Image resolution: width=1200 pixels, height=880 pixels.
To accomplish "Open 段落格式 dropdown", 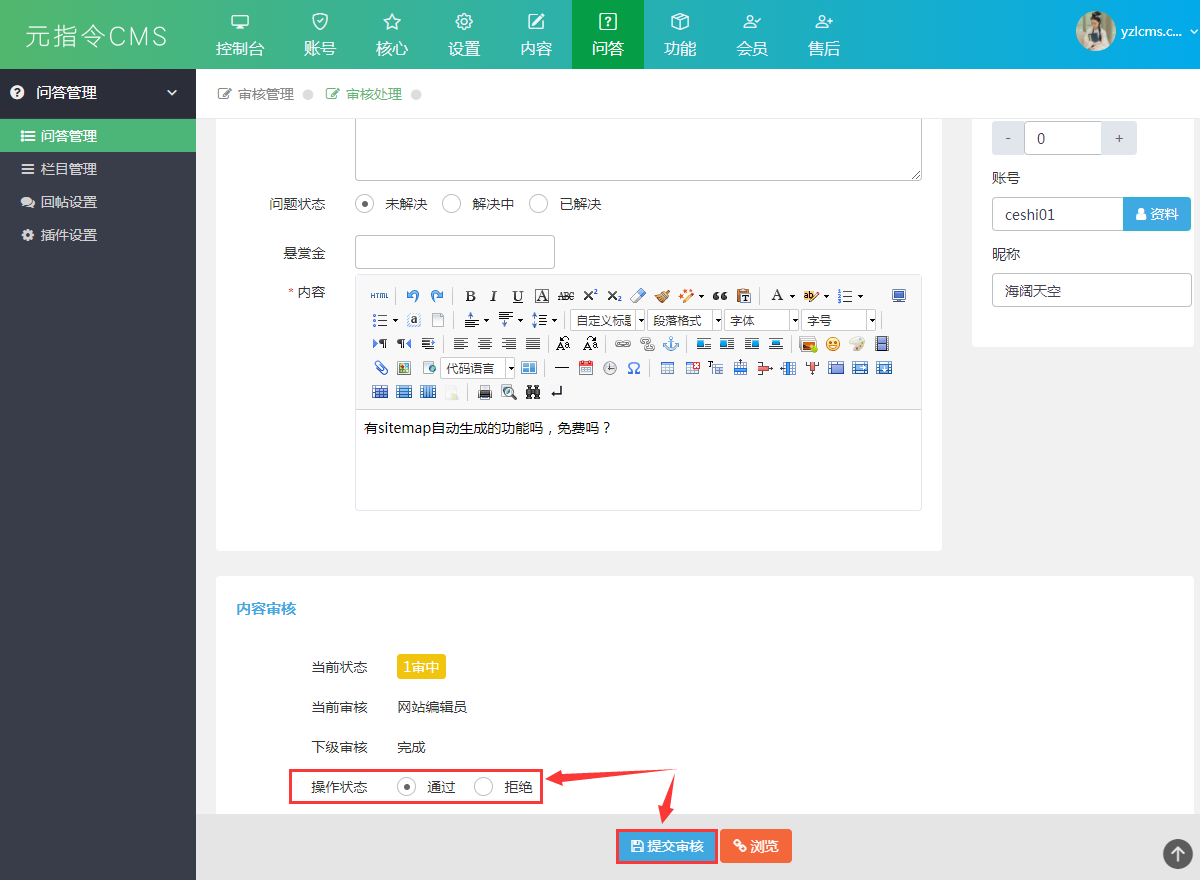I will click(685, 320).
